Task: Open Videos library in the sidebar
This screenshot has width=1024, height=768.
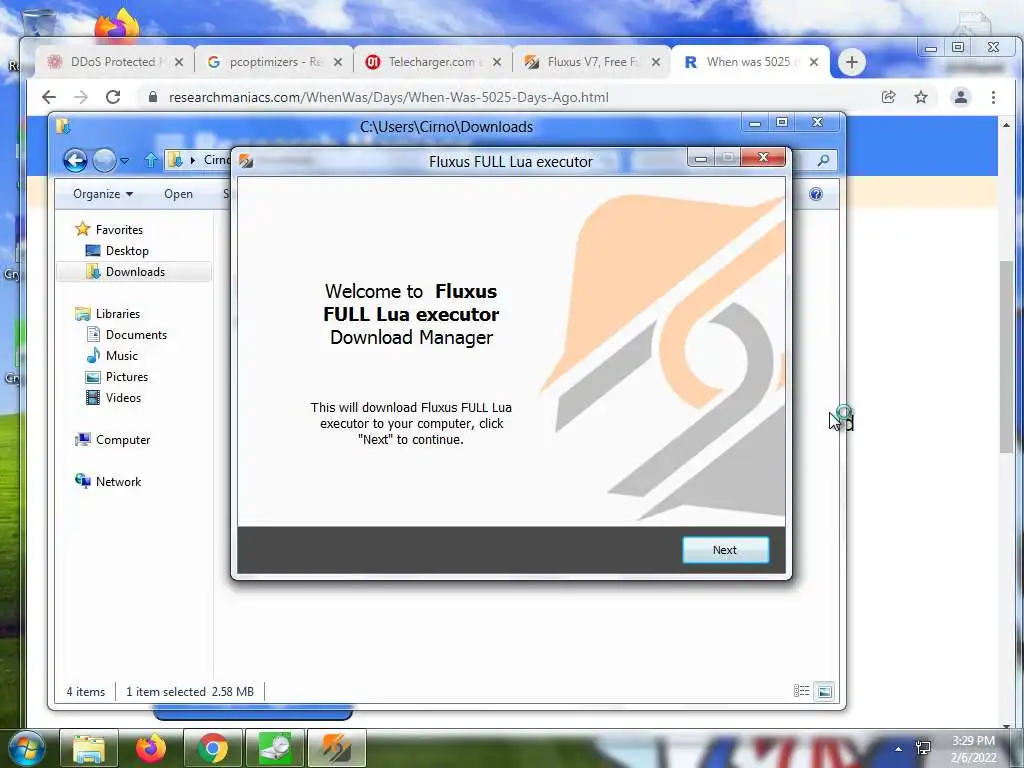Action: 114,398
